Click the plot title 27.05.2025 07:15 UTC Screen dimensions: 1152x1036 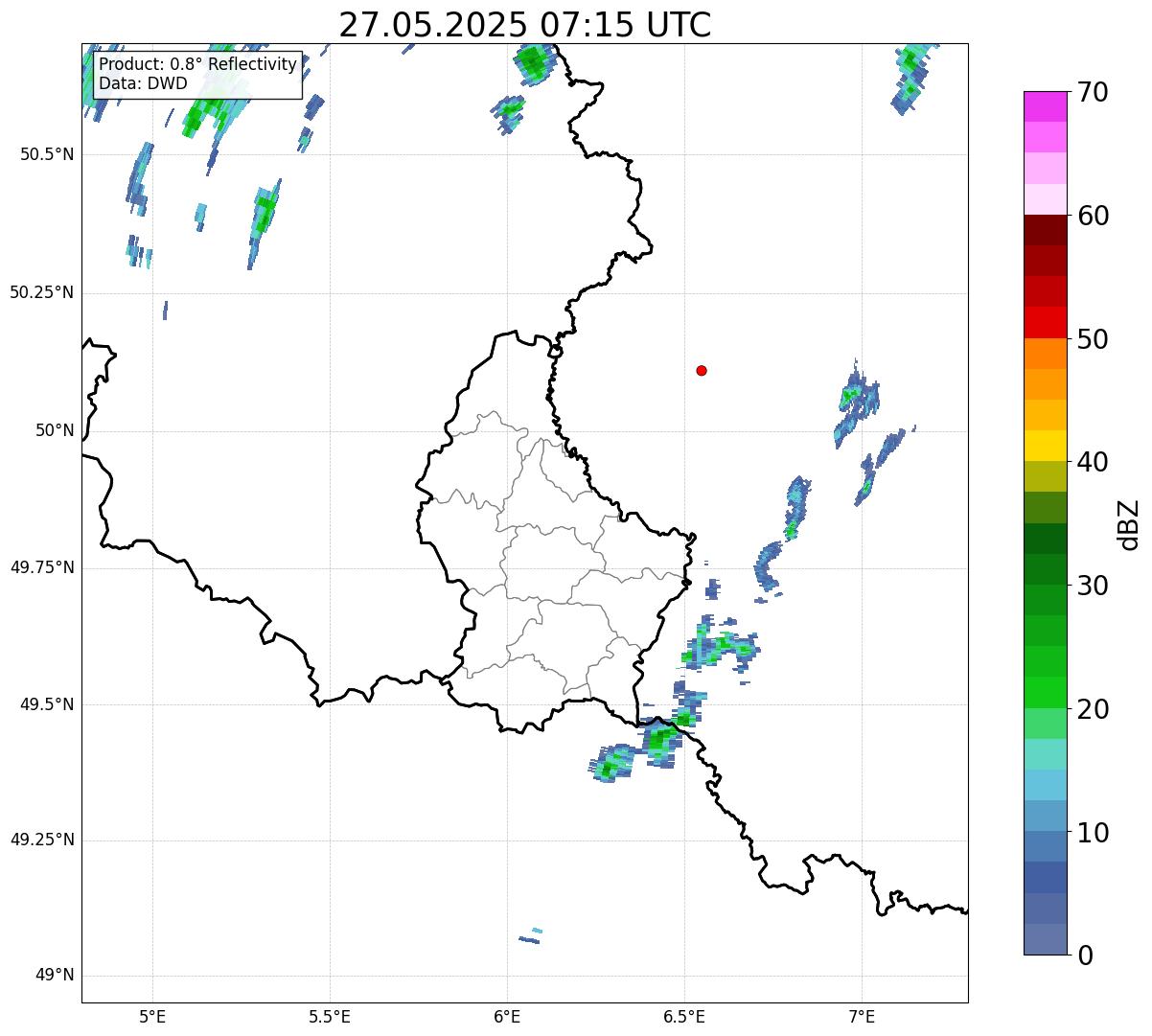(x=525, y=24)
